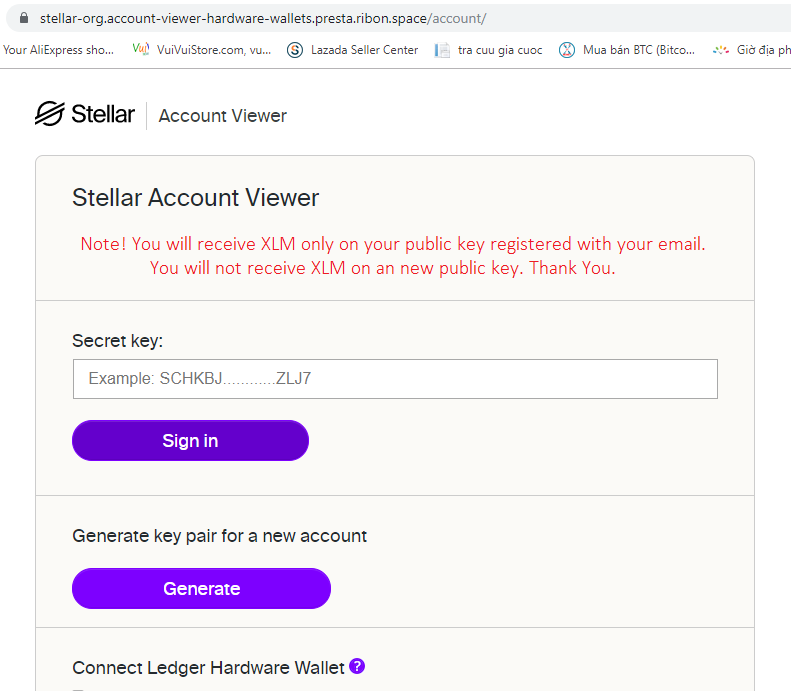Open the Your AliExpress bookmark

point(58,50)
